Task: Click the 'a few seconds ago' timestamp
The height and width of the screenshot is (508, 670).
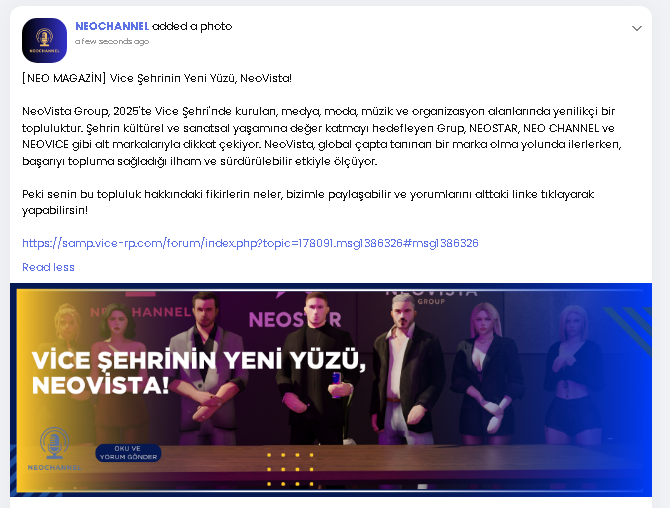Action: pos(112,41)
